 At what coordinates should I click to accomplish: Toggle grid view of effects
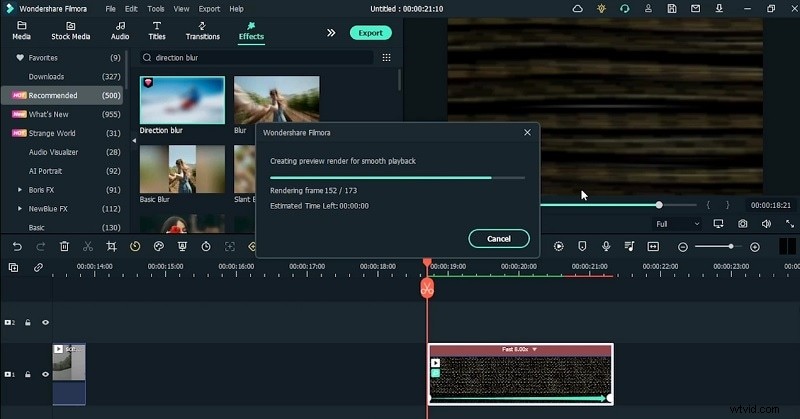[x=386, y=58]
